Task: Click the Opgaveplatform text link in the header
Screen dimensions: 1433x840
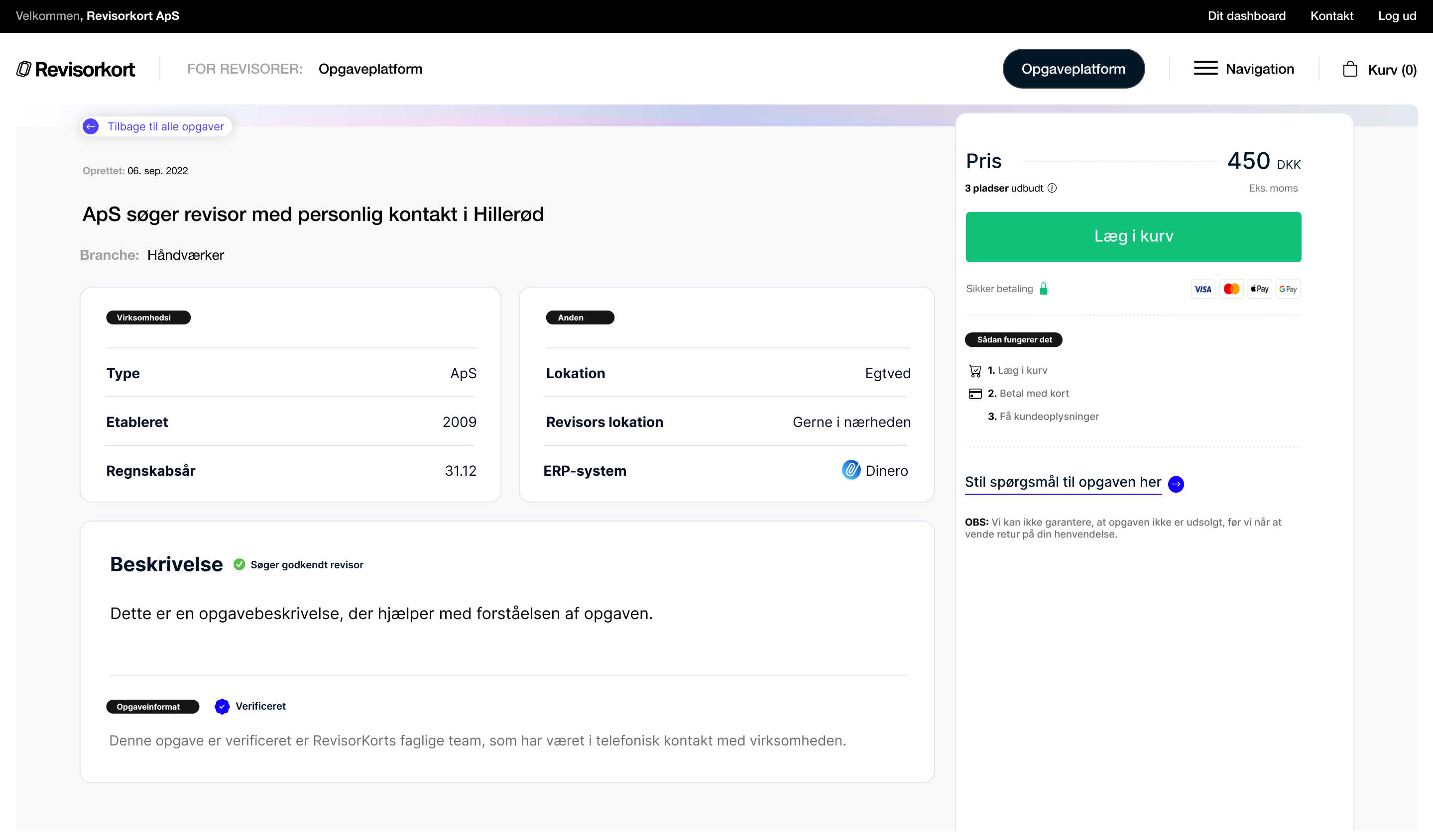Action: (x=370, y=69)
